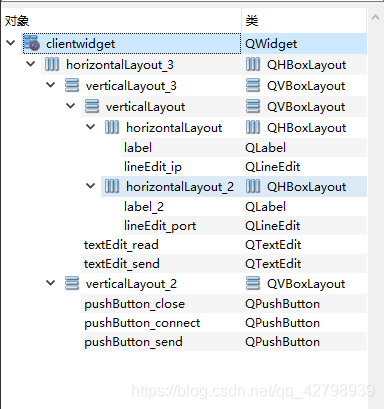384x409 pixels.
Task: Click QVBoxLayout text in verticalLayout_3 row
Action: pos(306,86)
